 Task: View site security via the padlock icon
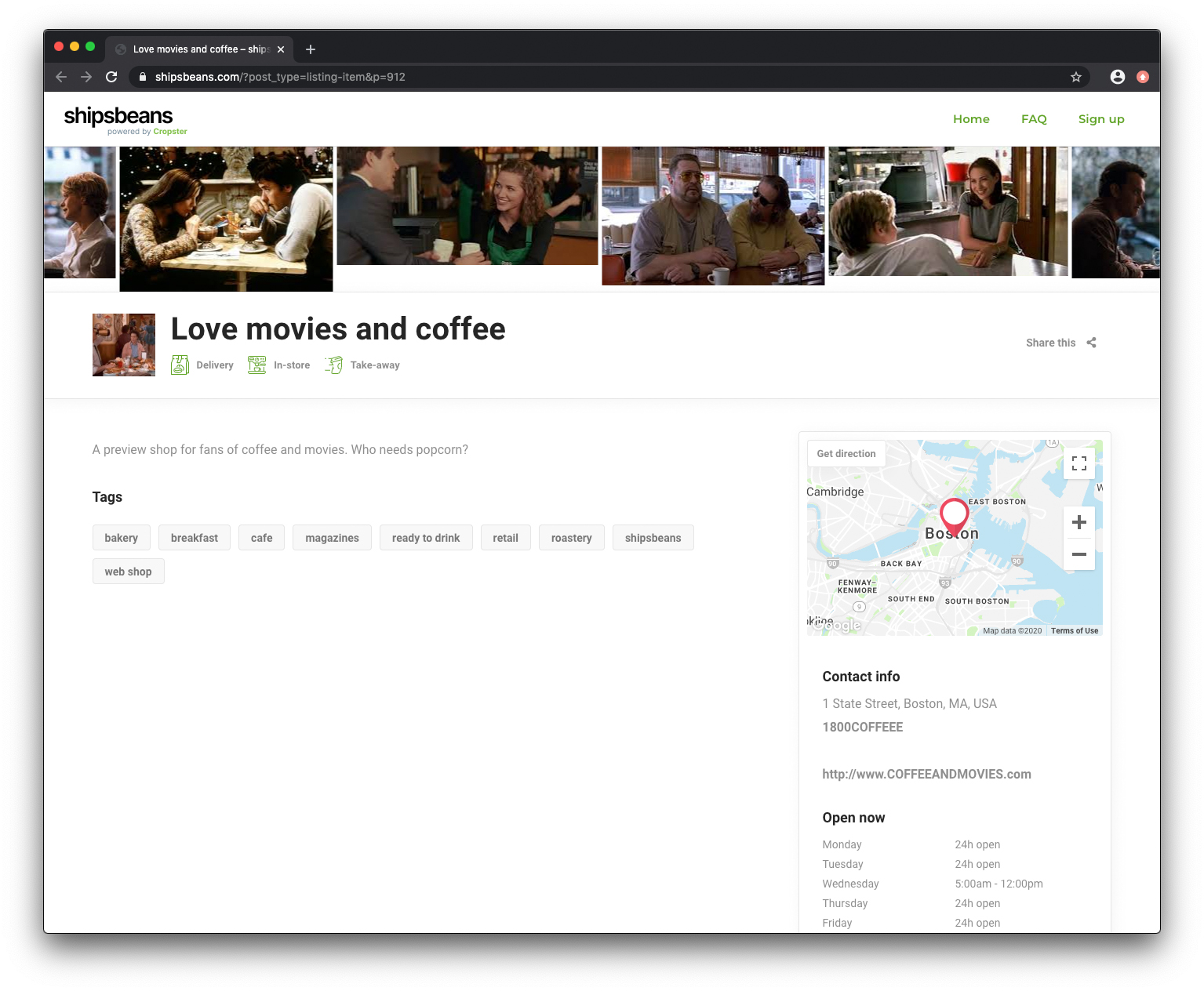point(142,77)
